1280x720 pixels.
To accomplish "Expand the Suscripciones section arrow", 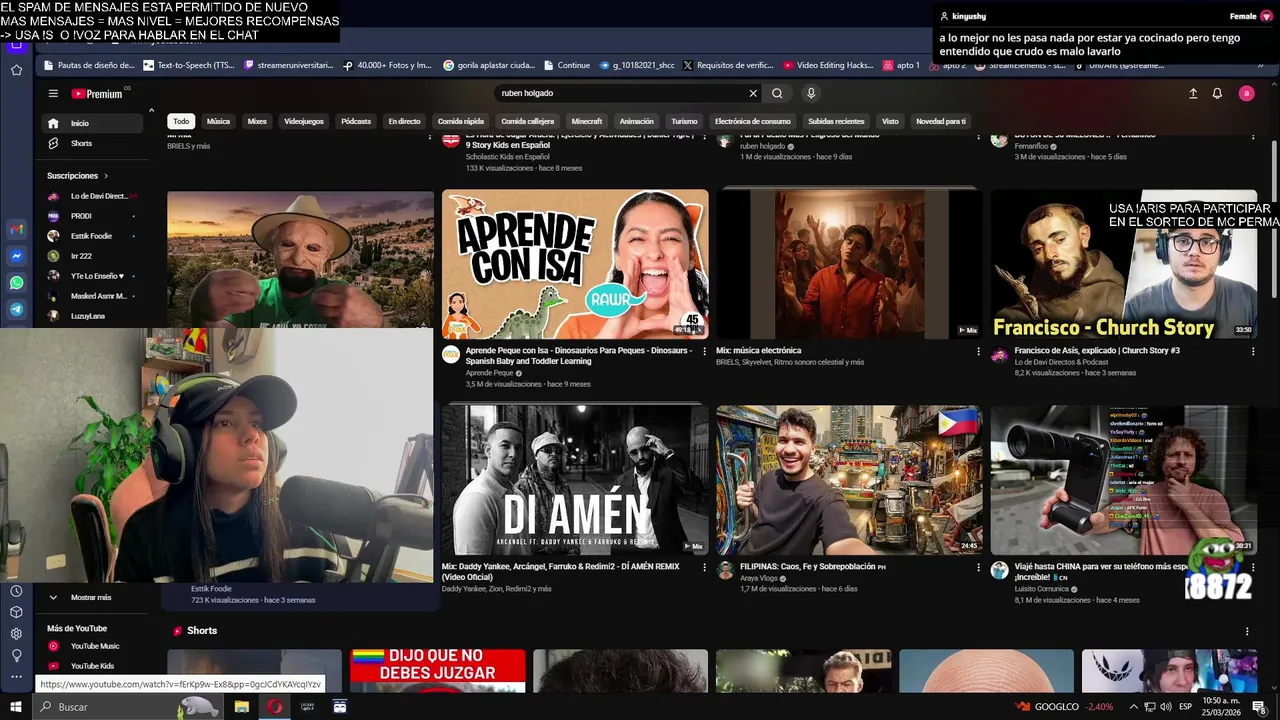I will coord(106,176).
